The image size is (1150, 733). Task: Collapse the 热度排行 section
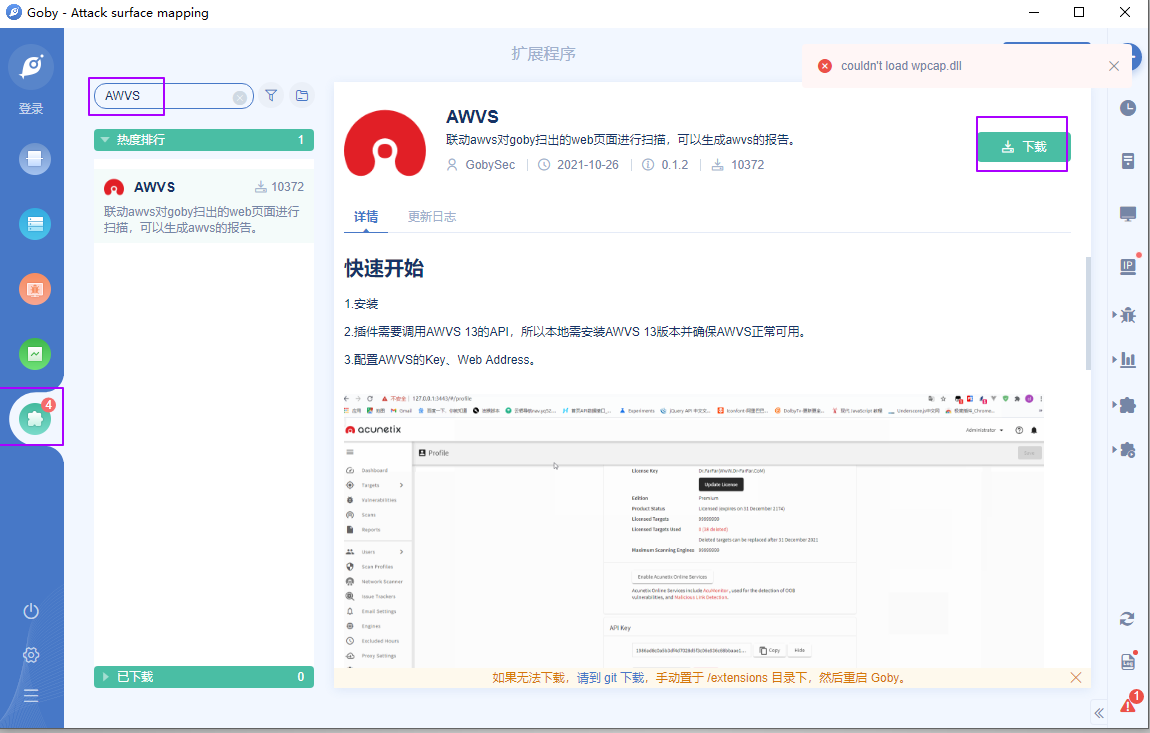pos(204,139)
